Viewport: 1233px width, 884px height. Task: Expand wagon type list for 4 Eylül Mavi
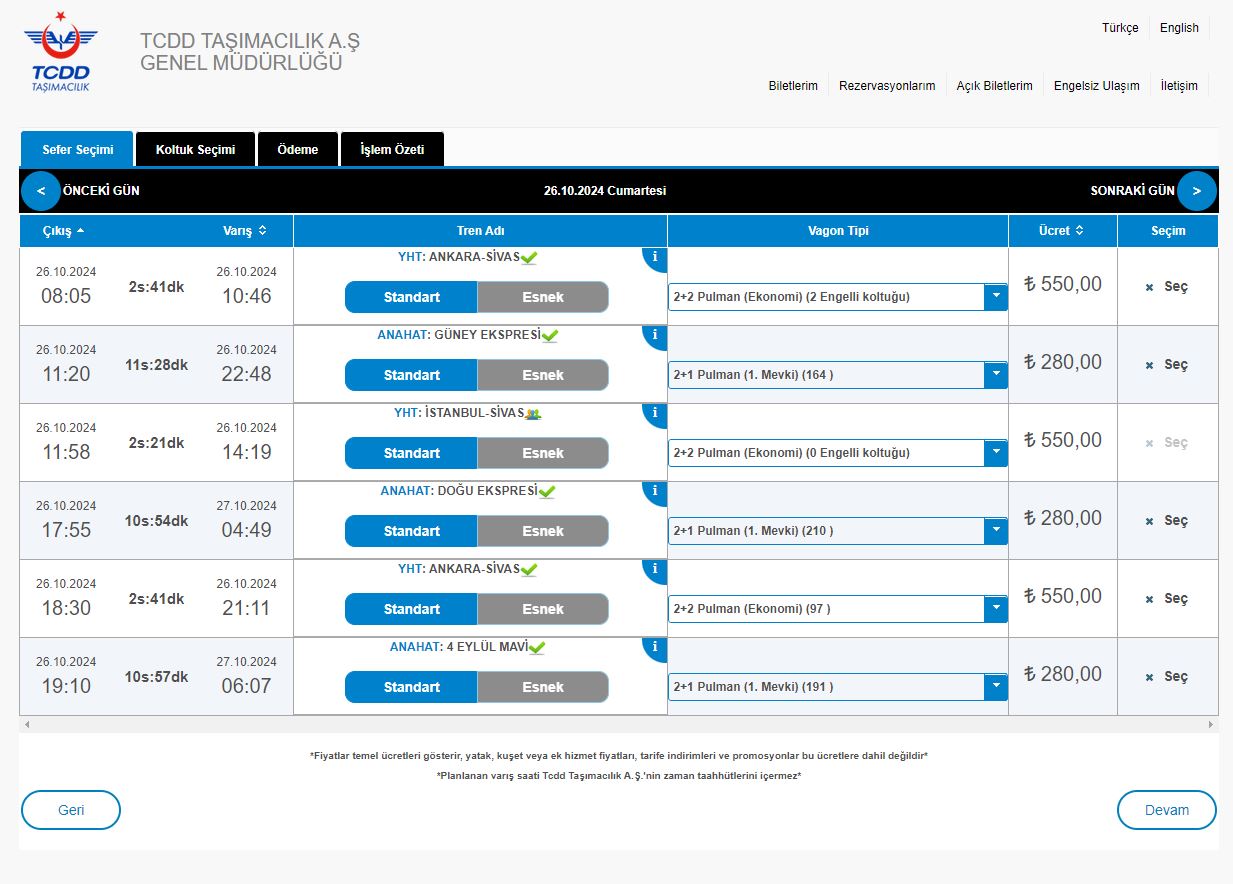995,687
